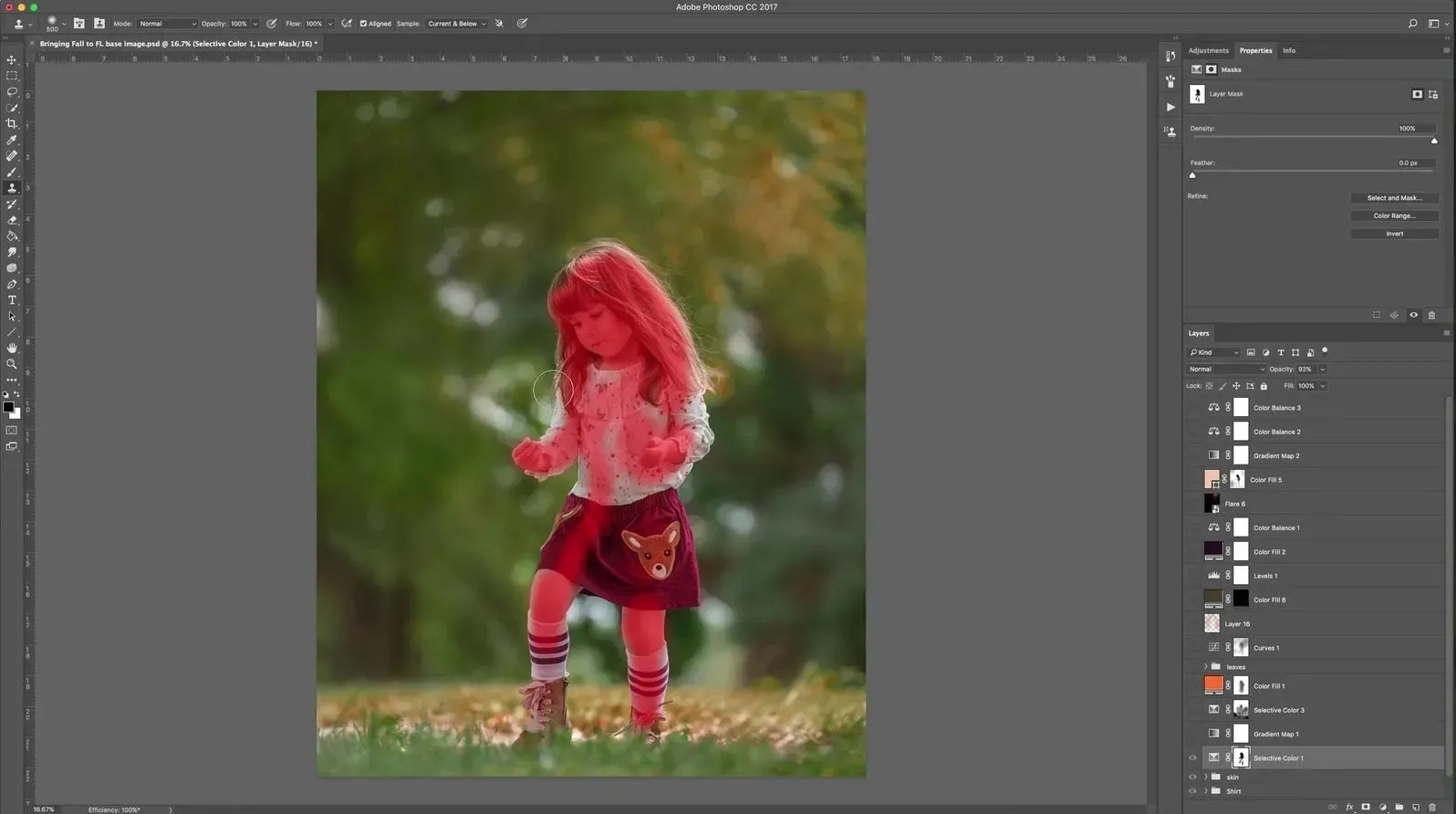This screenshot has width=1456, height=814.
Task: Select the Crop tool
Action: (x=12, y=124)
